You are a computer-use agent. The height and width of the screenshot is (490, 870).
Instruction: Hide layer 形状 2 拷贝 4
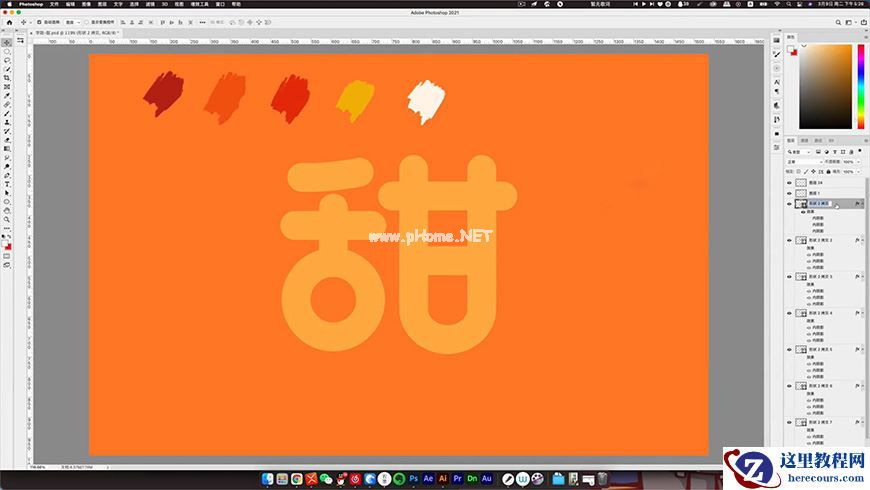(790, 313)
